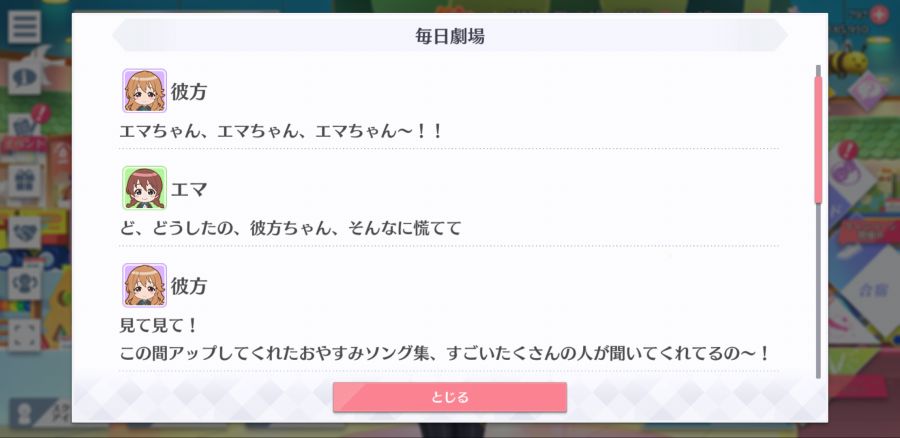Screen dimensions: 900x438
Task: Open the hamburger menu icon
Action: tap(24, 27)
